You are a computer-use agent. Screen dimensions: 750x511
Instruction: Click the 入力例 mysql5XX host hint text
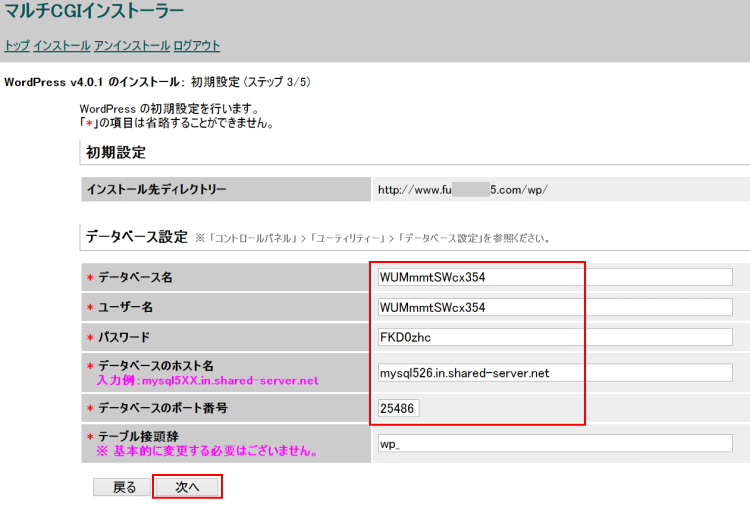pyautogui.click(x=208, y=381)
